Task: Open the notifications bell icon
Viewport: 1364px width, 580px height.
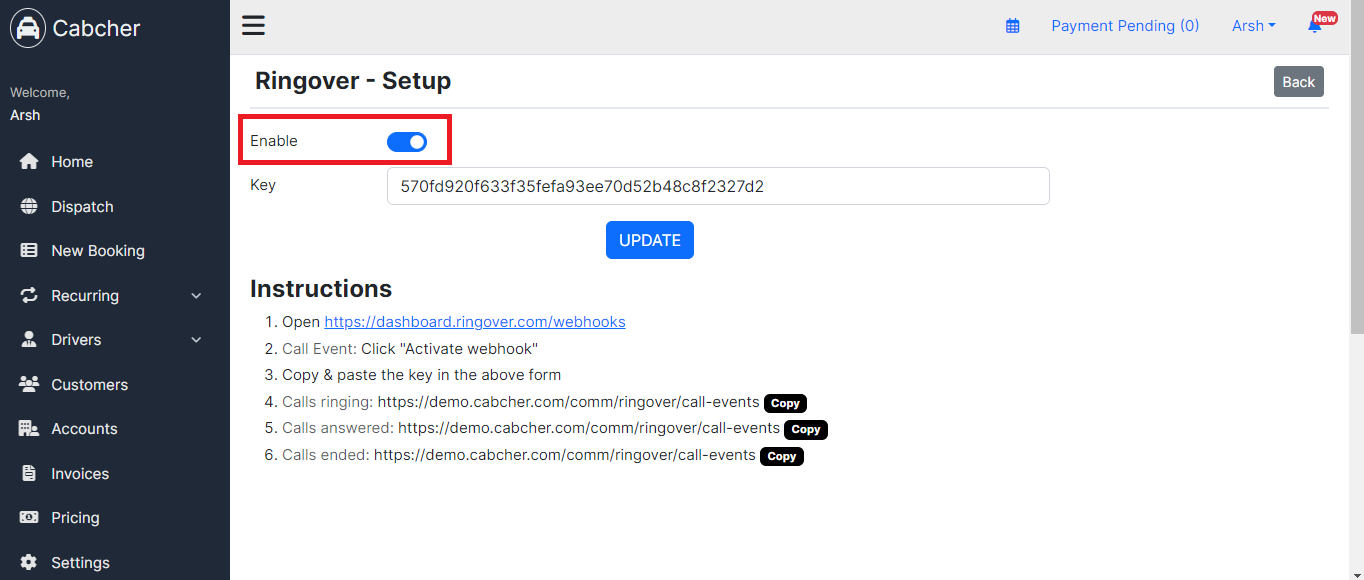Action: tap(1315, 26)
